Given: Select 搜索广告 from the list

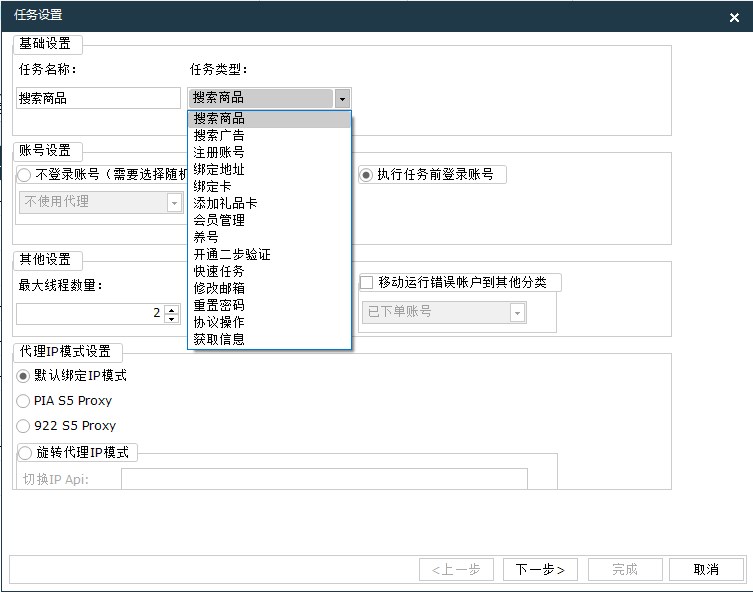Looking at the screenshot, I should tap(269, 135).
